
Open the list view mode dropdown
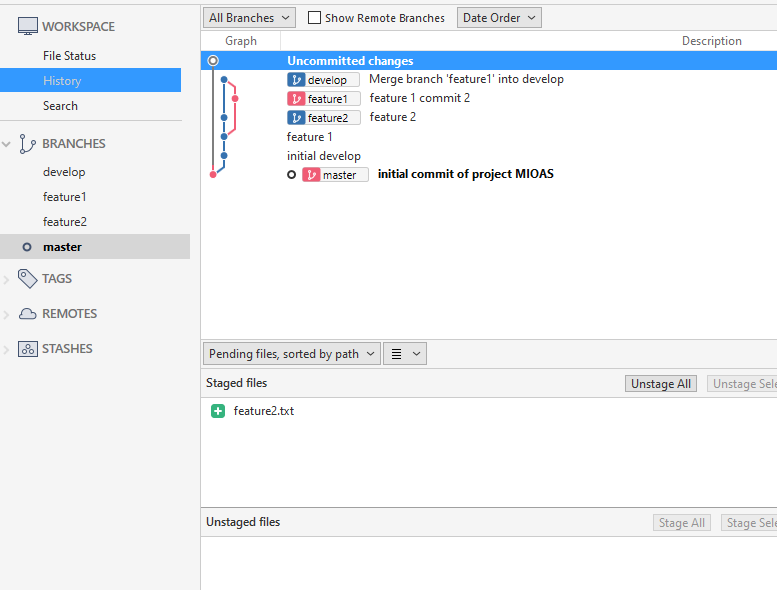tap(405, 354)
